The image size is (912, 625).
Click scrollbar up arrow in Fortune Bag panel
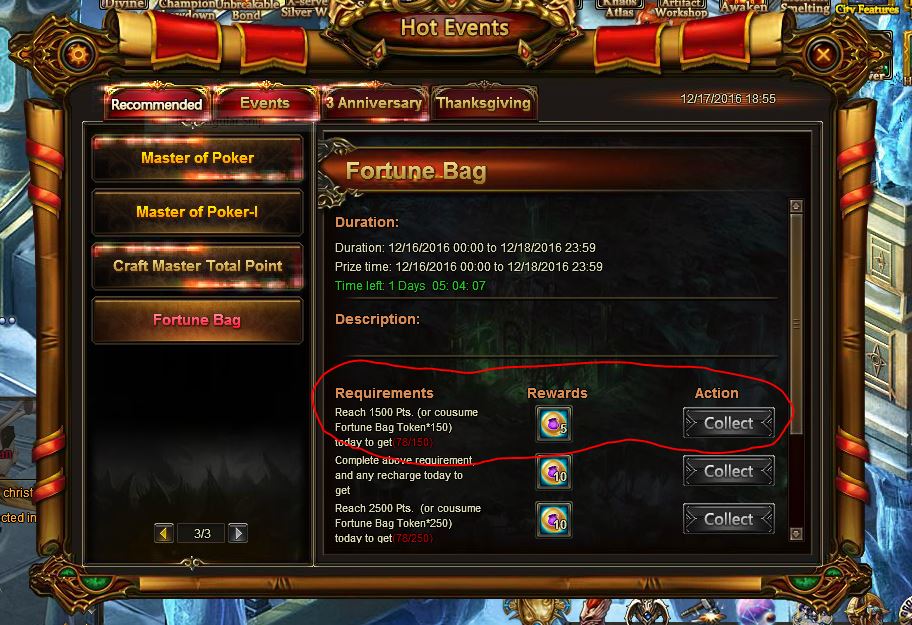point(796,206)
